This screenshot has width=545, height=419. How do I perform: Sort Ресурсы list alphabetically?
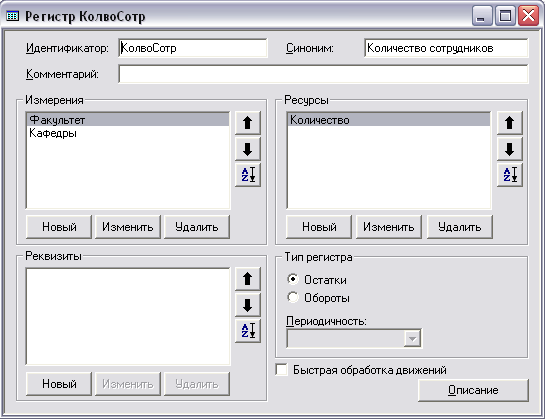coord(510,175)
